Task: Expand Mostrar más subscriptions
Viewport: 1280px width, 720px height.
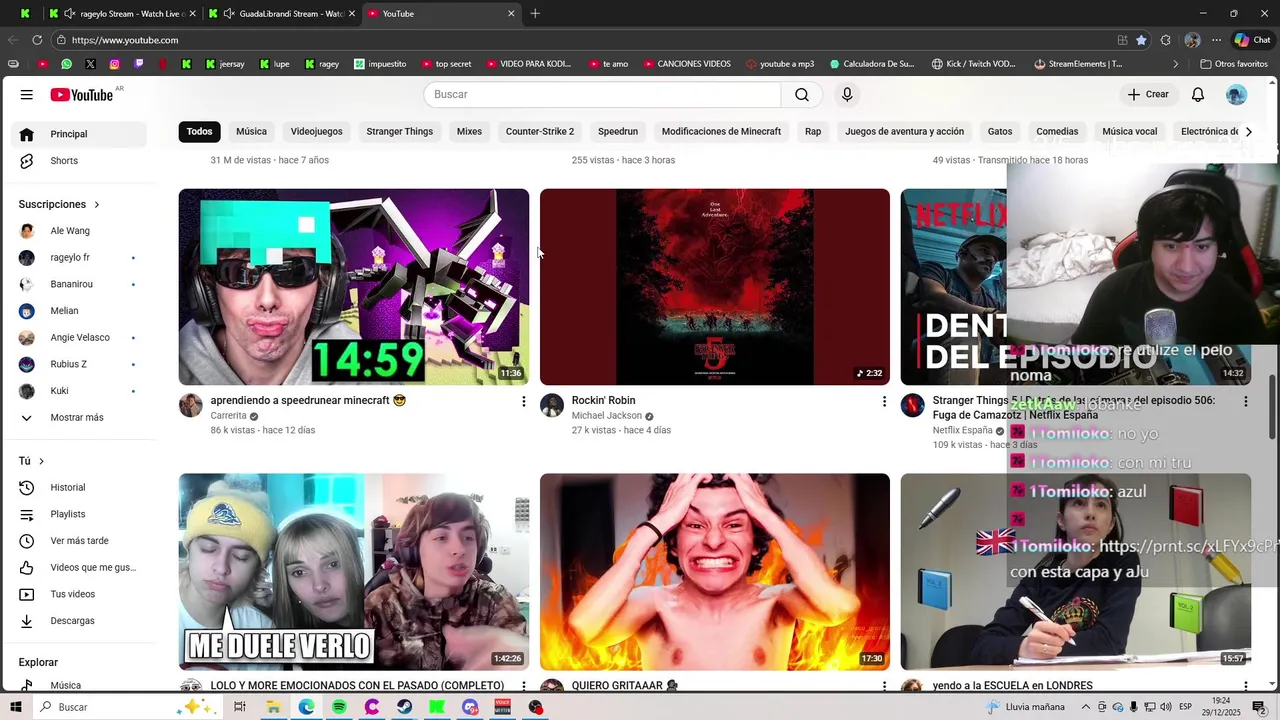Action: (77, 418)
